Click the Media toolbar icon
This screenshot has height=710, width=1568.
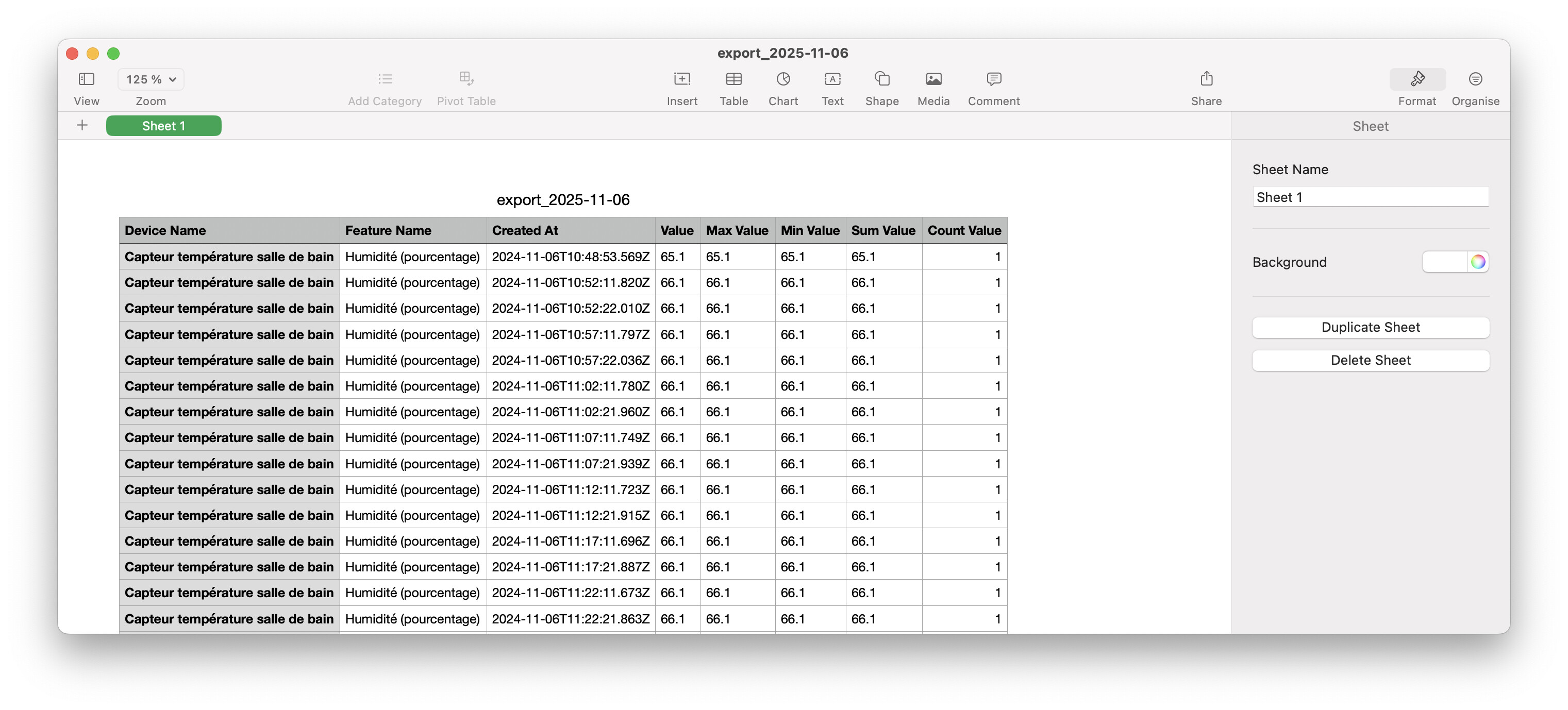click(x=933, y=79)
